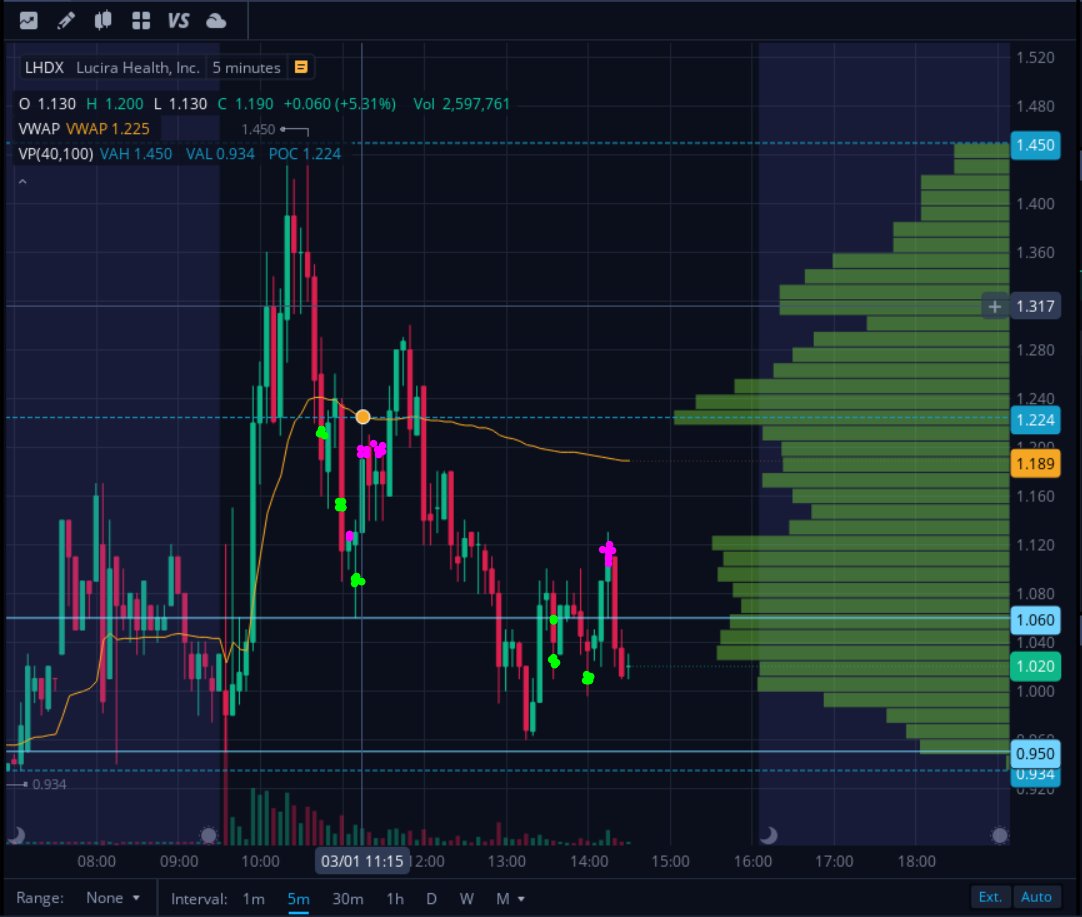Click the gray circle marker near 09:00
Viewport: 1082px width, 917px height.
[x=208, y=836]
